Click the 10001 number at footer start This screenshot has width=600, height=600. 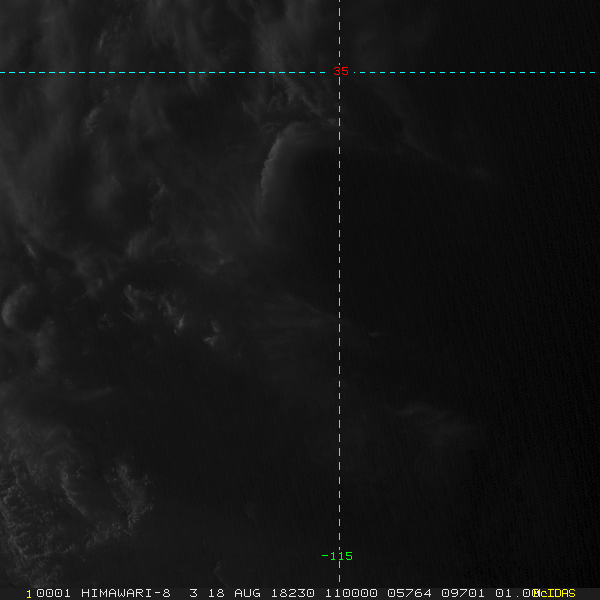pos(47,593)
